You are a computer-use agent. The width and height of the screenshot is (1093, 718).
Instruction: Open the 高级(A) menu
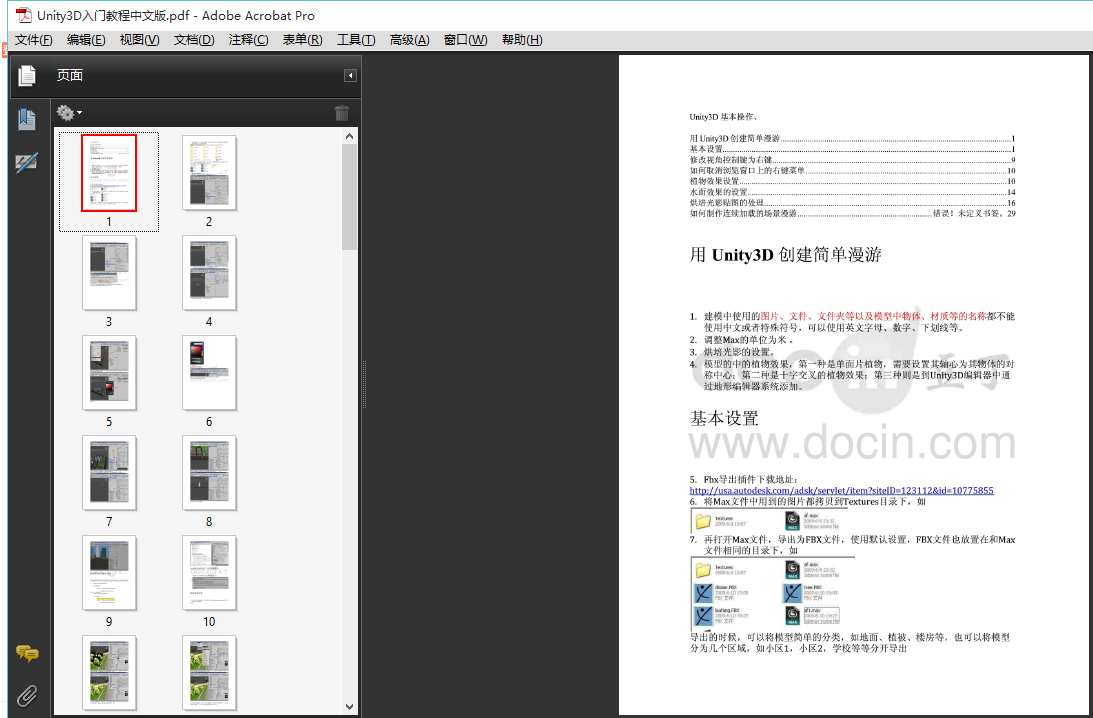[409, 40]
